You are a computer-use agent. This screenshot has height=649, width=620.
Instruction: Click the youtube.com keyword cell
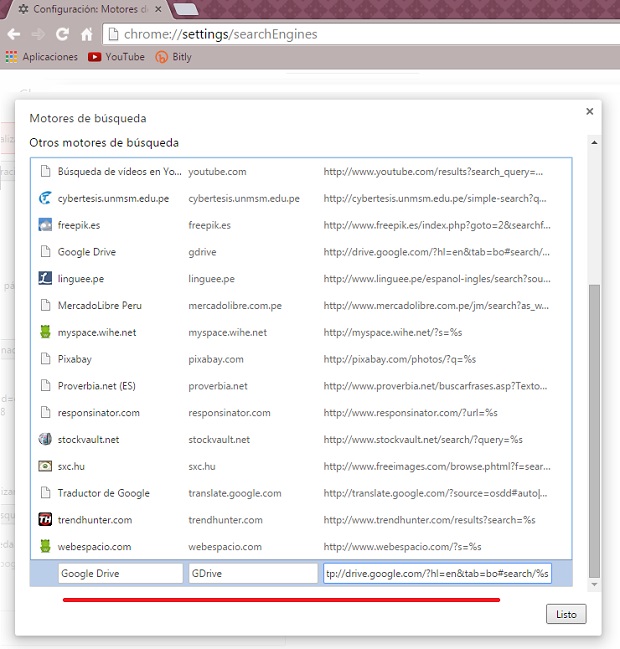(x=217, y=171)
